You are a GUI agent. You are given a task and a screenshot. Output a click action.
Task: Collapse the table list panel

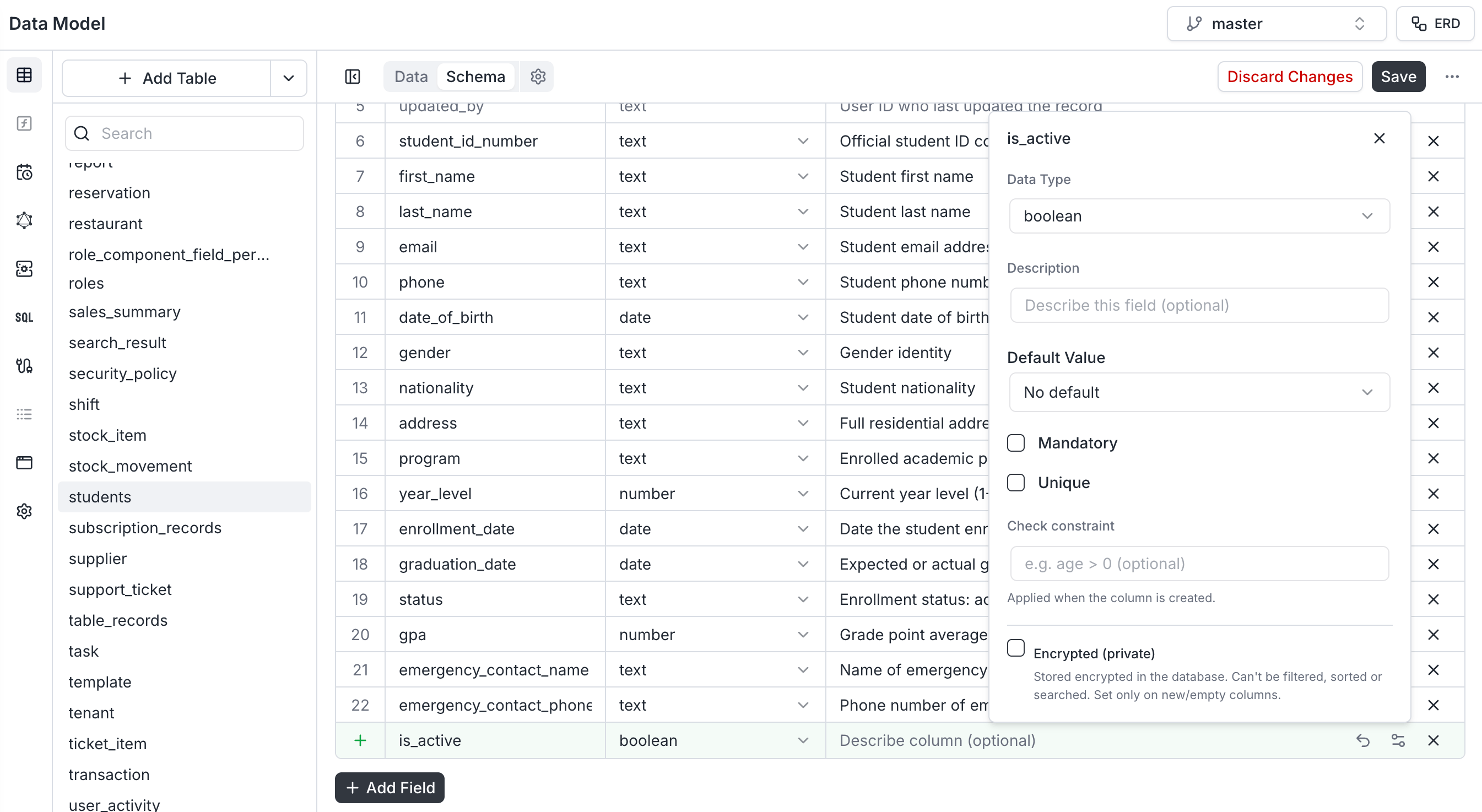point(353,77)
